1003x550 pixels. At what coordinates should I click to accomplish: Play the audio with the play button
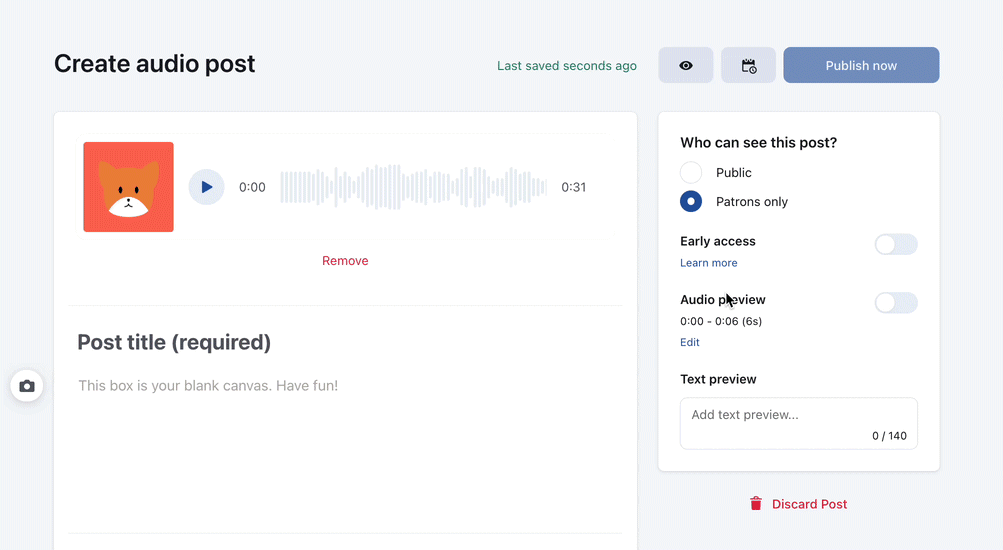[207, 187]
